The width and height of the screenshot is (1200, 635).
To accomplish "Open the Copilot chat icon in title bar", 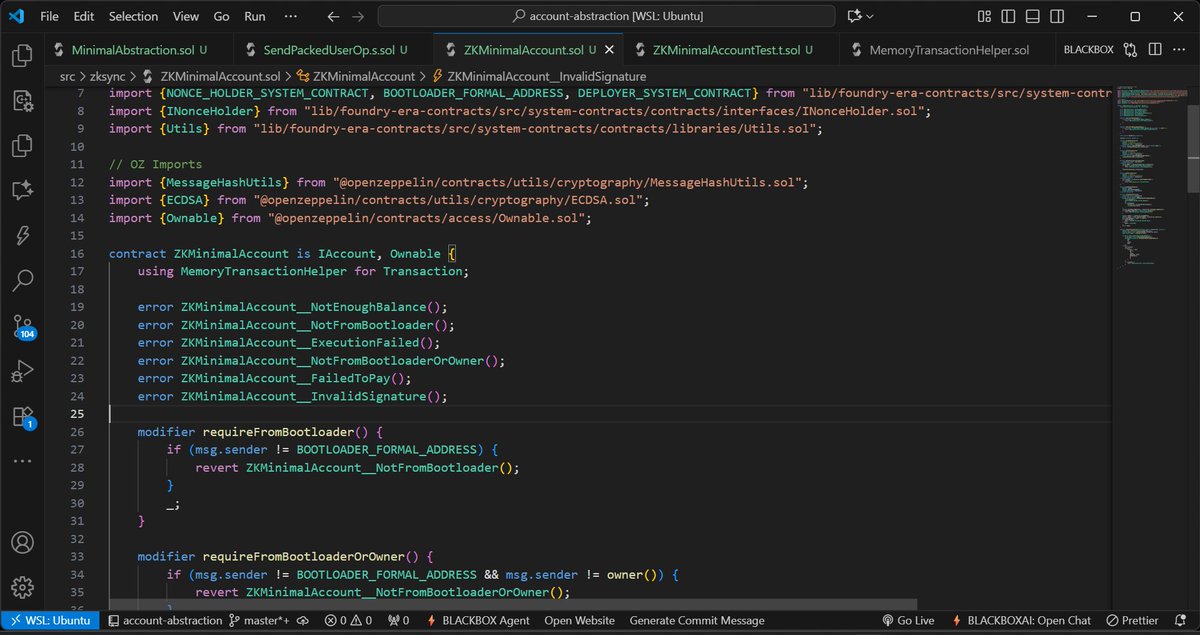I will coord(853,16).
